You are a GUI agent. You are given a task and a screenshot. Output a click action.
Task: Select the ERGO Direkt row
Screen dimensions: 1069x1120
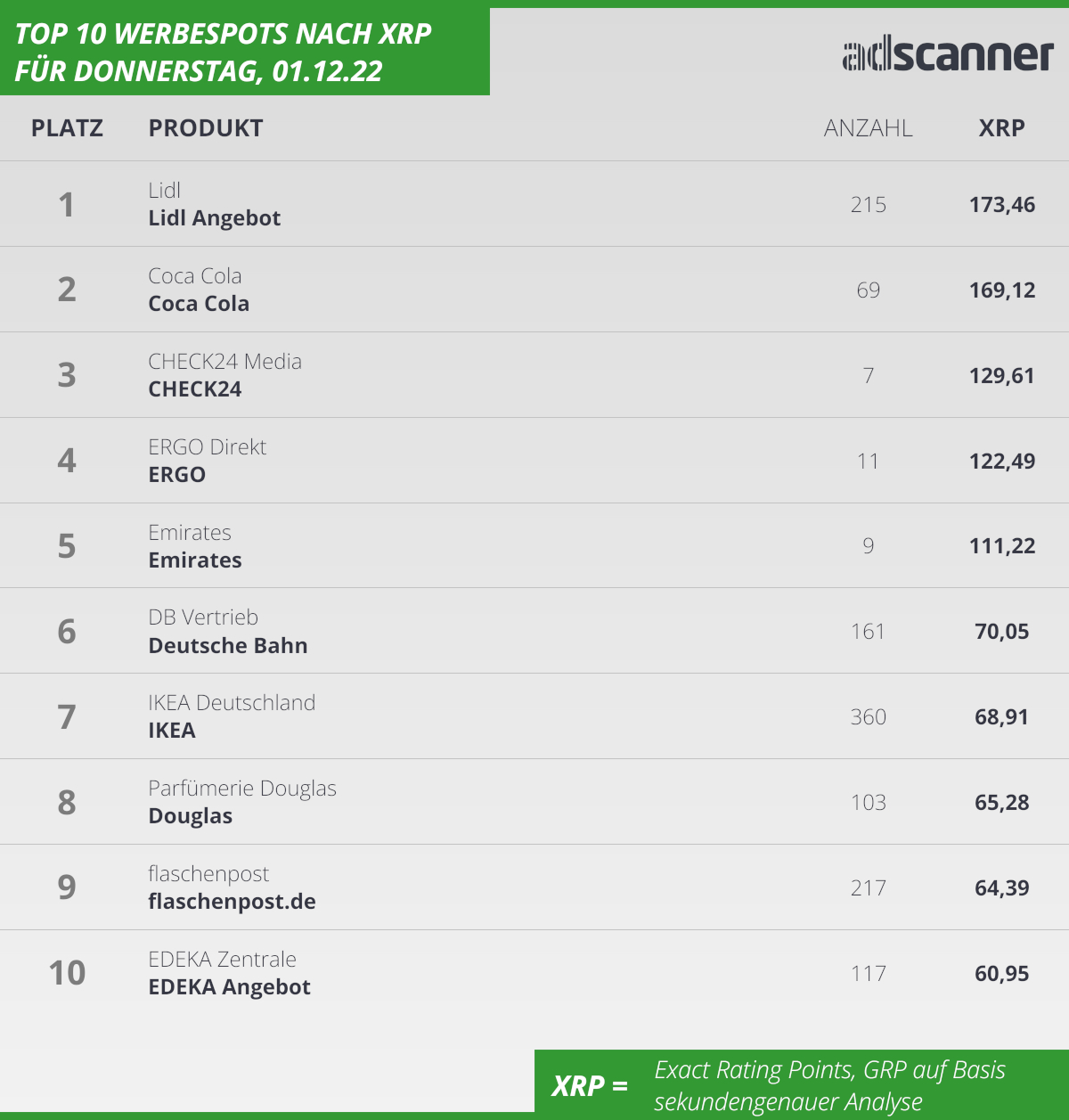click(534, 461)
